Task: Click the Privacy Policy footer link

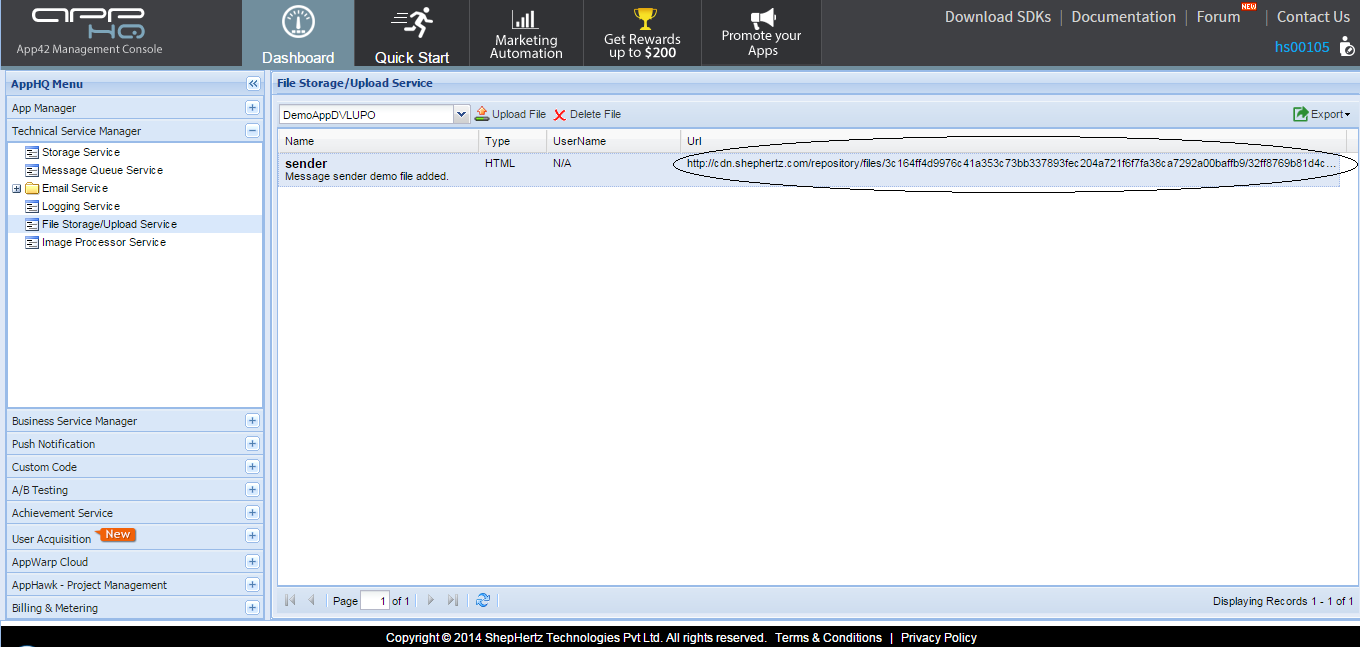Action: (938, 637)
